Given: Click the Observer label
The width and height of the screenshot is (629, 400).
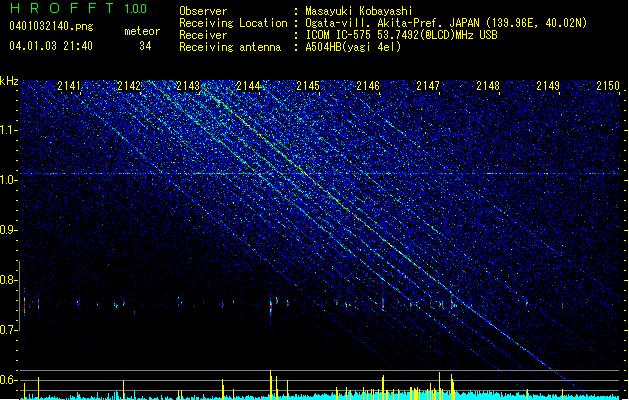Looking at the screenshot, I should pos(203,11).
